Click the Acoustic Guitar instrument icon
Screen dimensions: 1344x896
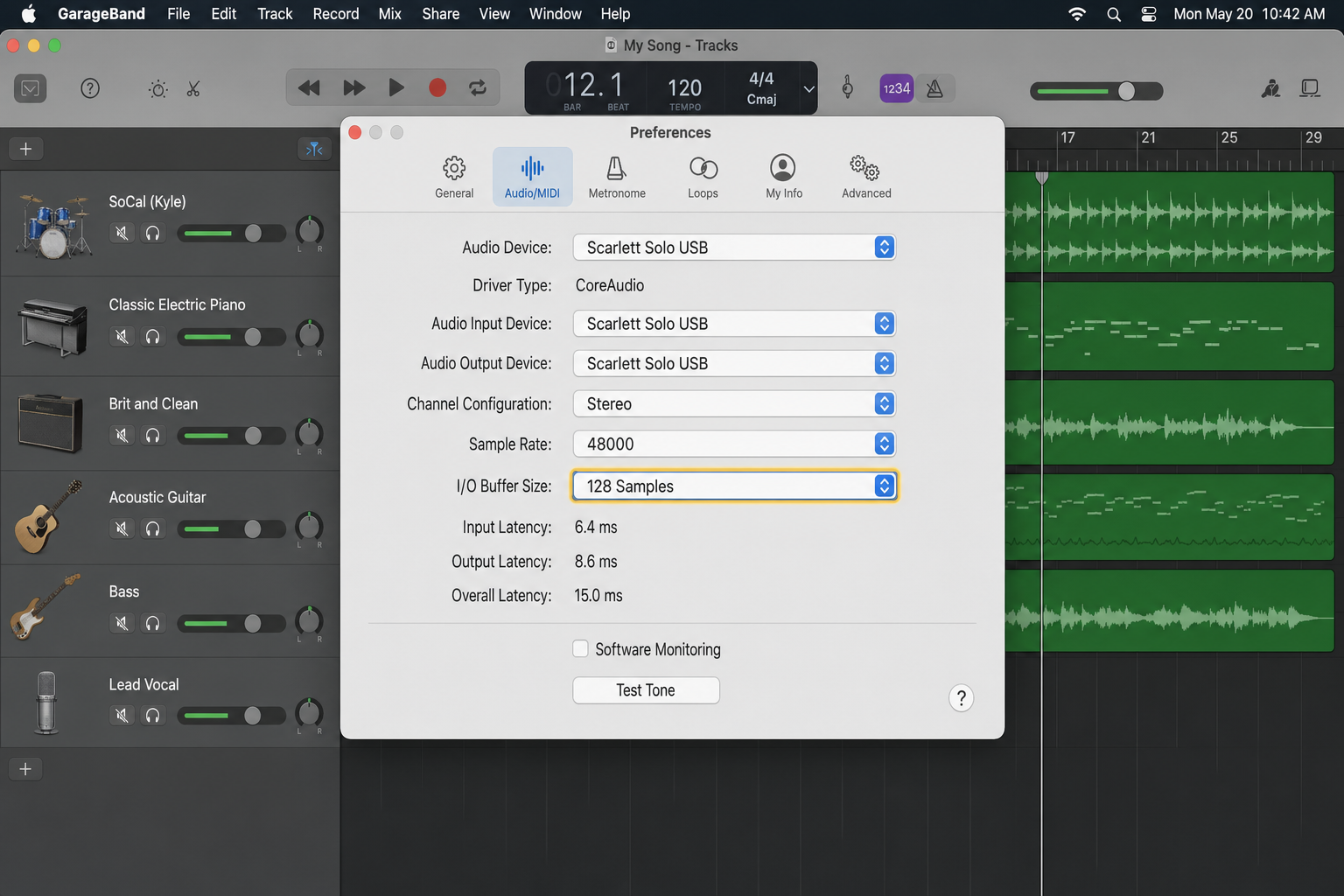(x=49, y=516)
